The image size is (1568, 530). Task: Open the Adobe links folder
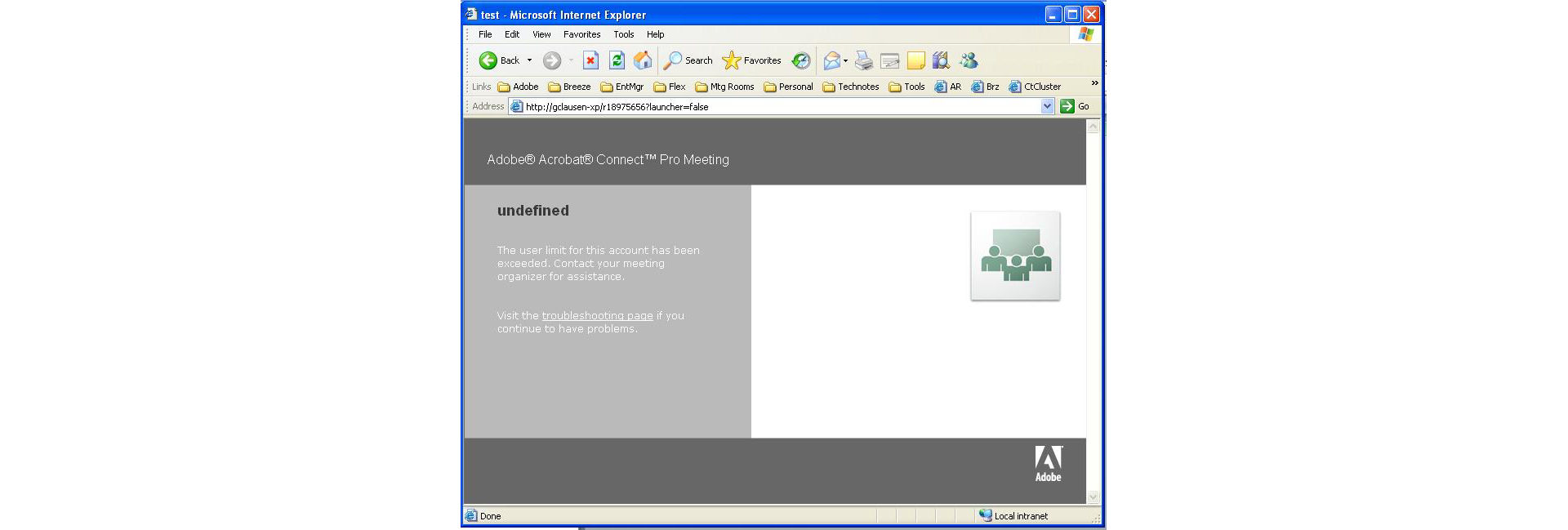coord(519,87)
